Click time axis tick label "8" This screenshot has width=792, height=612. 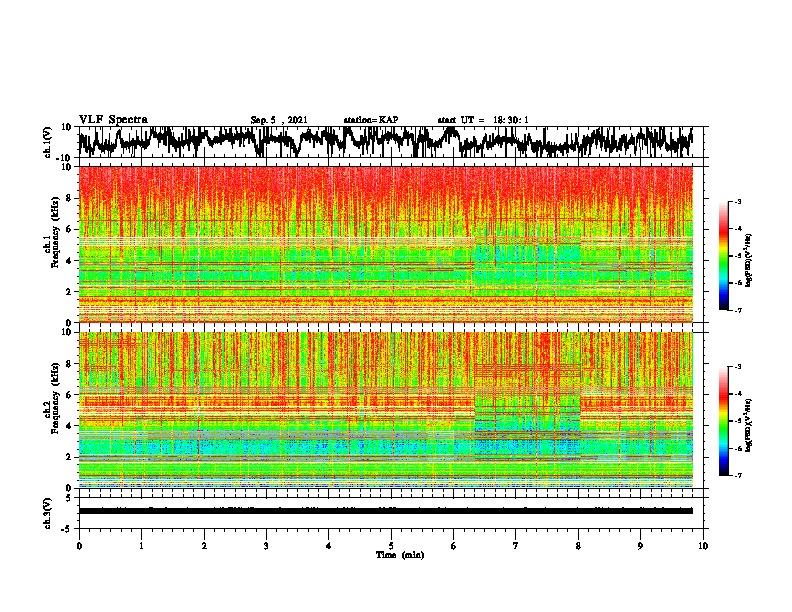[x=578, y=546]
